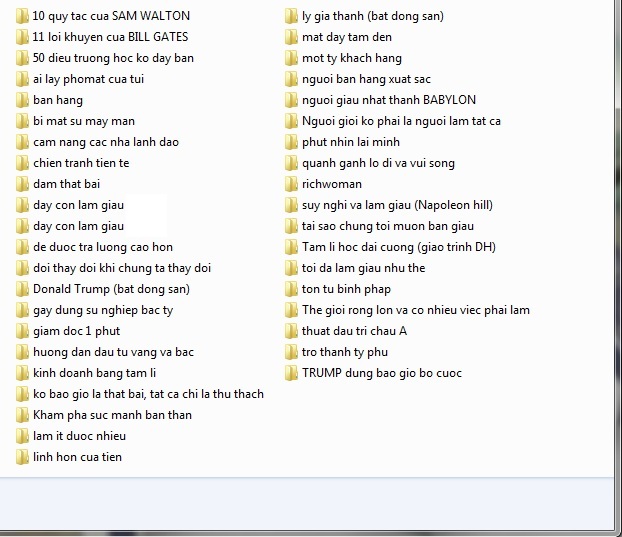Select the folder icon for chien tranh tien te
Image resolution: width=622 pixels, height=537 pixels.
coord(22,163)
